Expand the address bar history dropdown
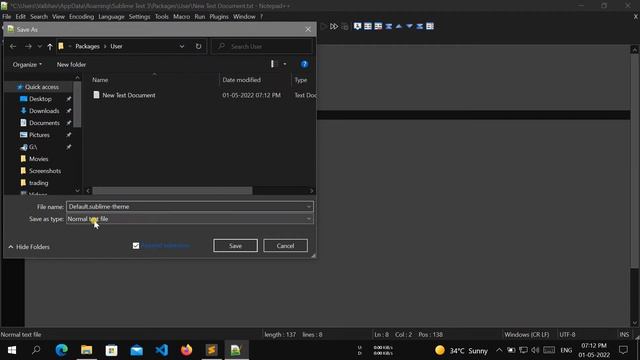 pos(182,46)
